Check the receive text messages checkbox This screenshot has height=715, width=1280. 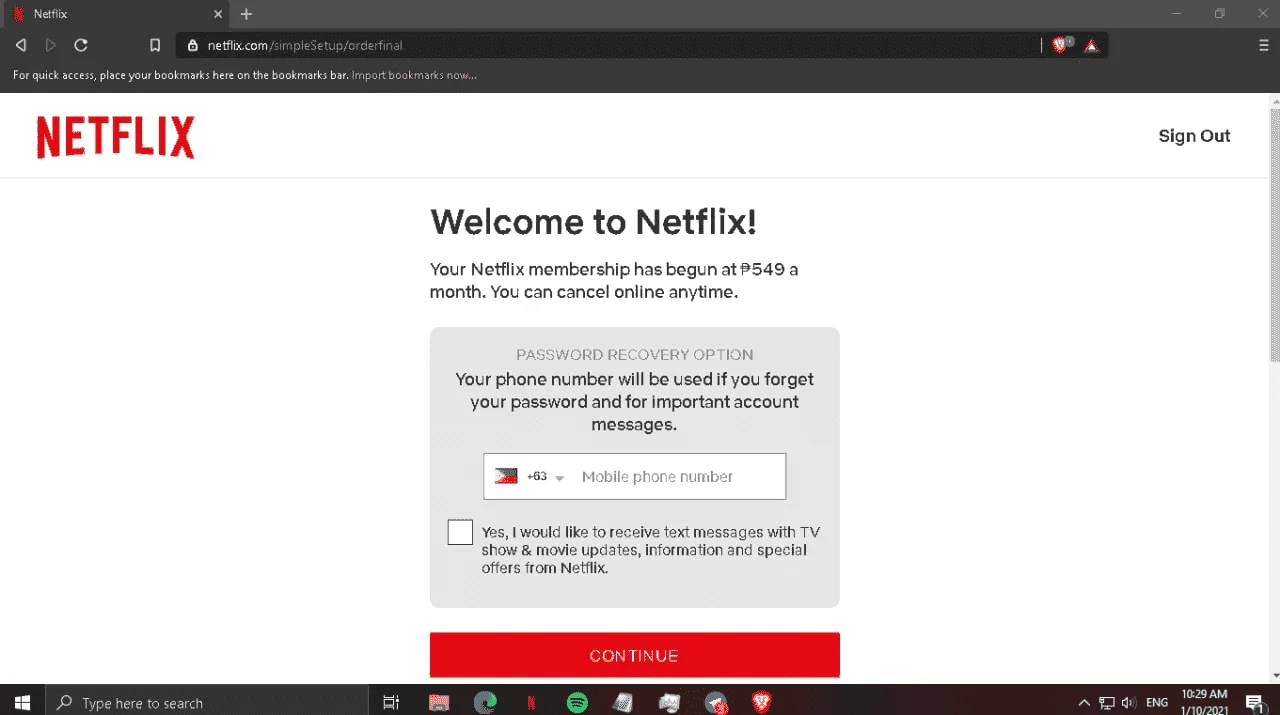460,532
